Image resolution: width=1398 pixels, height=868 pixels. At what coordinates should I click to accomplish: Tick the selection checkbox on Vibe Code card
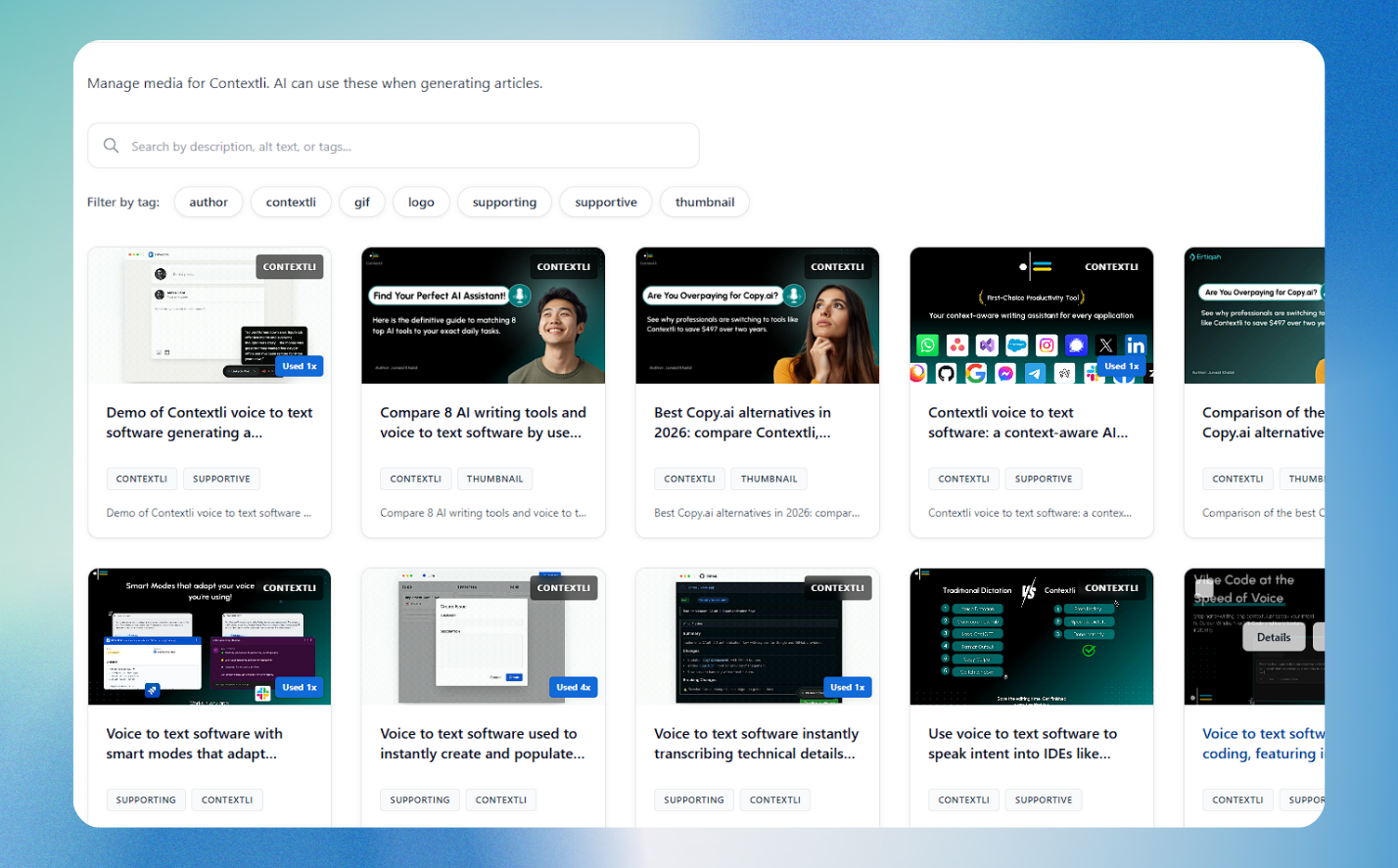point(1204,588)
